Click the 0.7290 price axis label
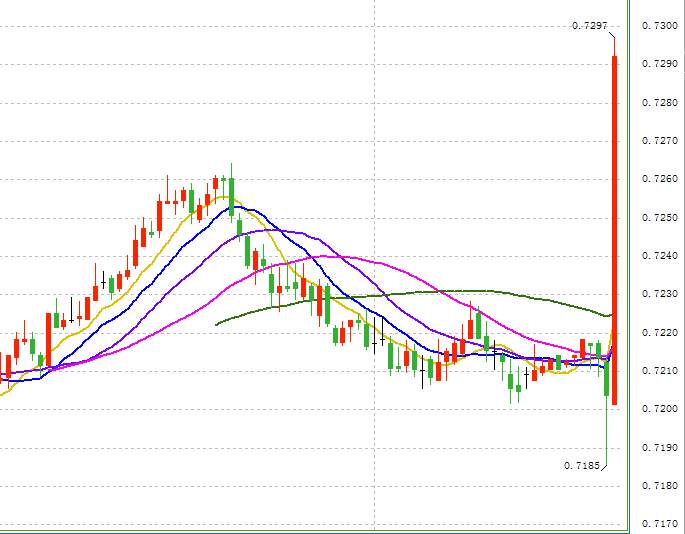 pyautogui.click(x=660, y=64)
